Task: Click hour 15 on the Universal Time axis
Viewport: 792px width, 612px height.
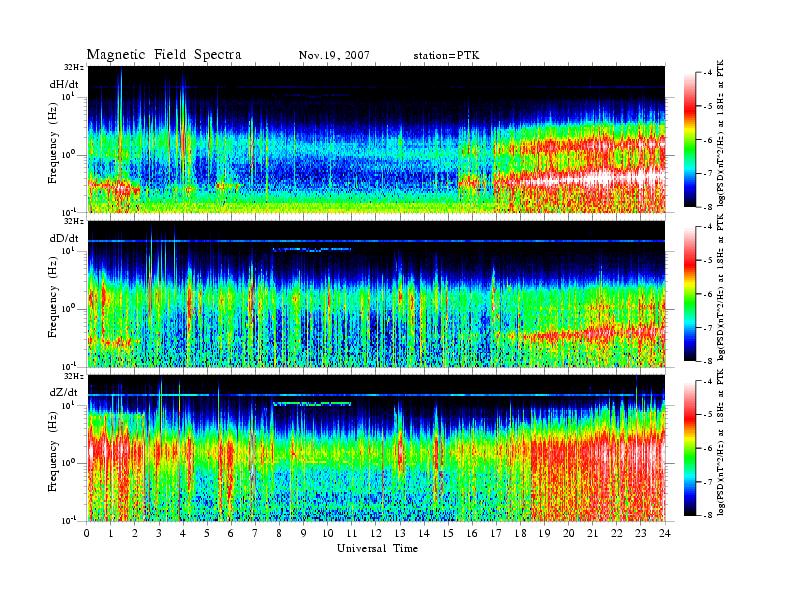Action: (x=448, y=534)
